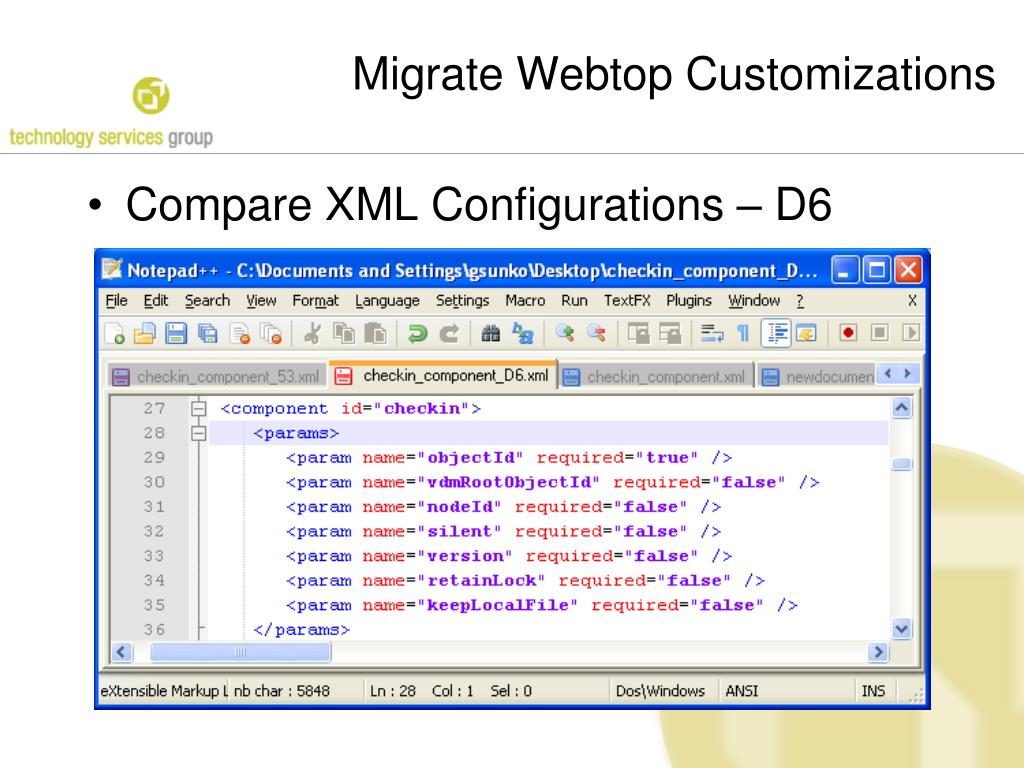Viewport: 1024px width, 768px height.
Task: Open the TextFX menu
Action: pyautogui.click(x=627, y=300)
